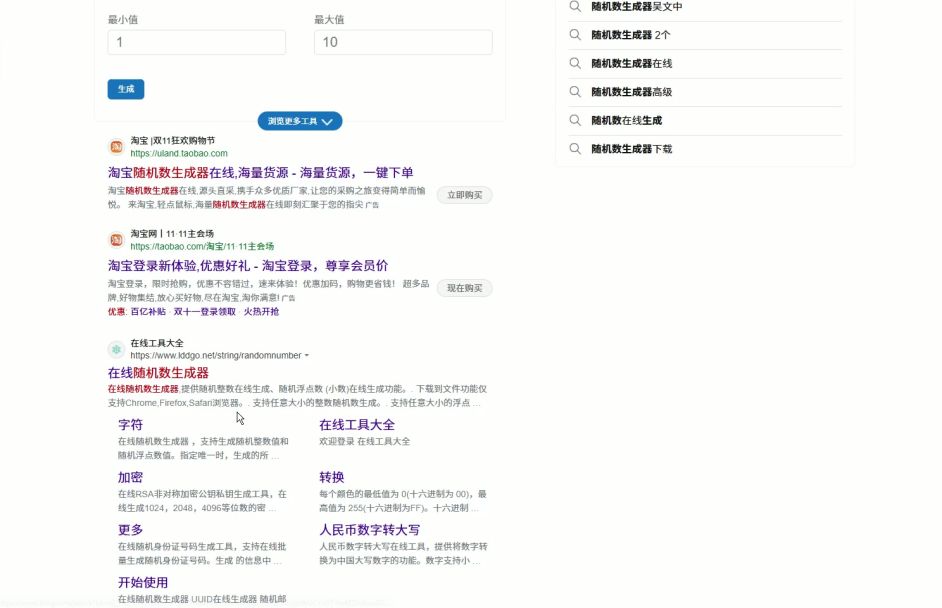Open the https://uland.taobao.com URL link
Screen dimensions: 942x608
pyautogui.click(x=179, y=153)
